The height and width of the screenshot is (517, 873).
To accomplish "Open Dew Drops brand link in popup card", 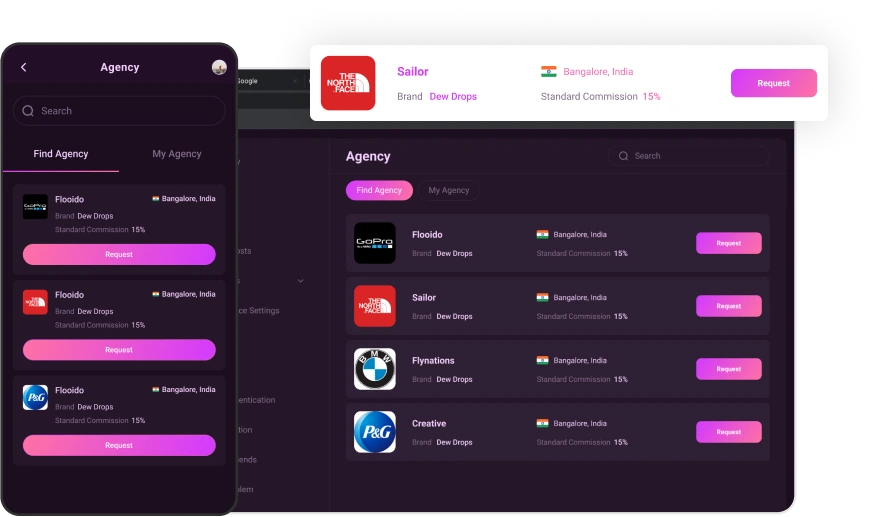I will (x=453, y=96).
